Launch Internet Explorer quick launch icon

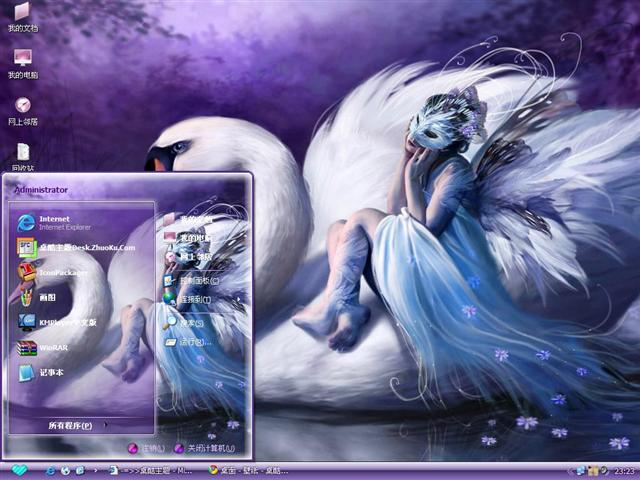51,471
